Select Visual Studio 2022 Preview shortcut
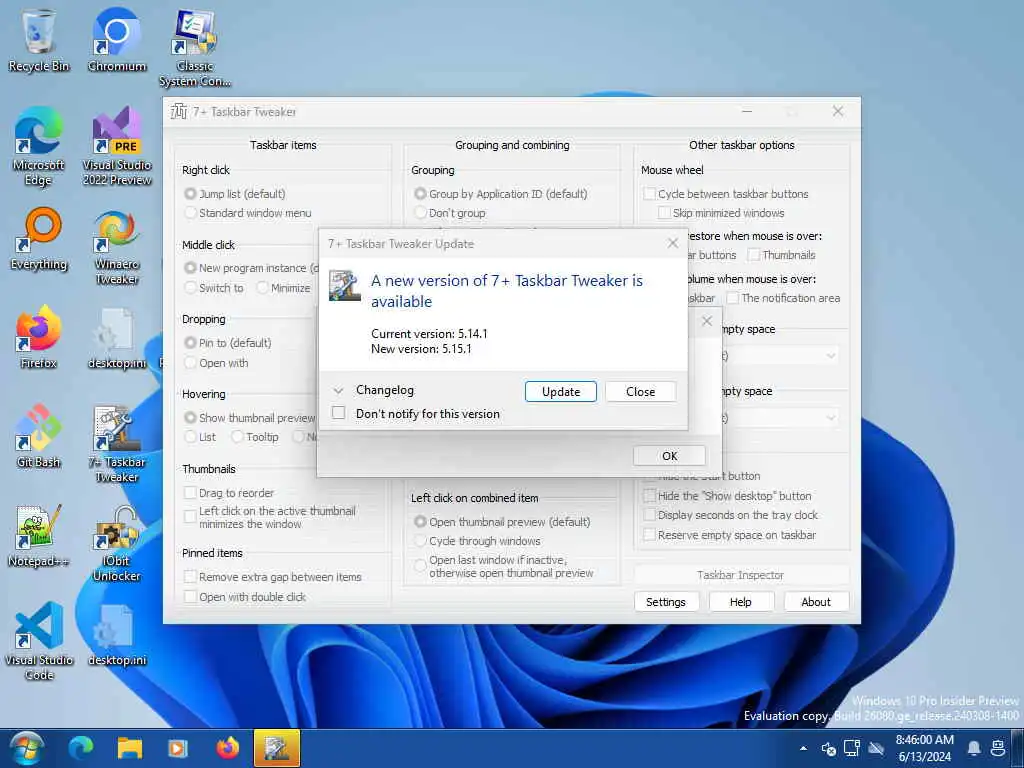The height and width of the screenshot is (768, 1024). click(117, 147)
